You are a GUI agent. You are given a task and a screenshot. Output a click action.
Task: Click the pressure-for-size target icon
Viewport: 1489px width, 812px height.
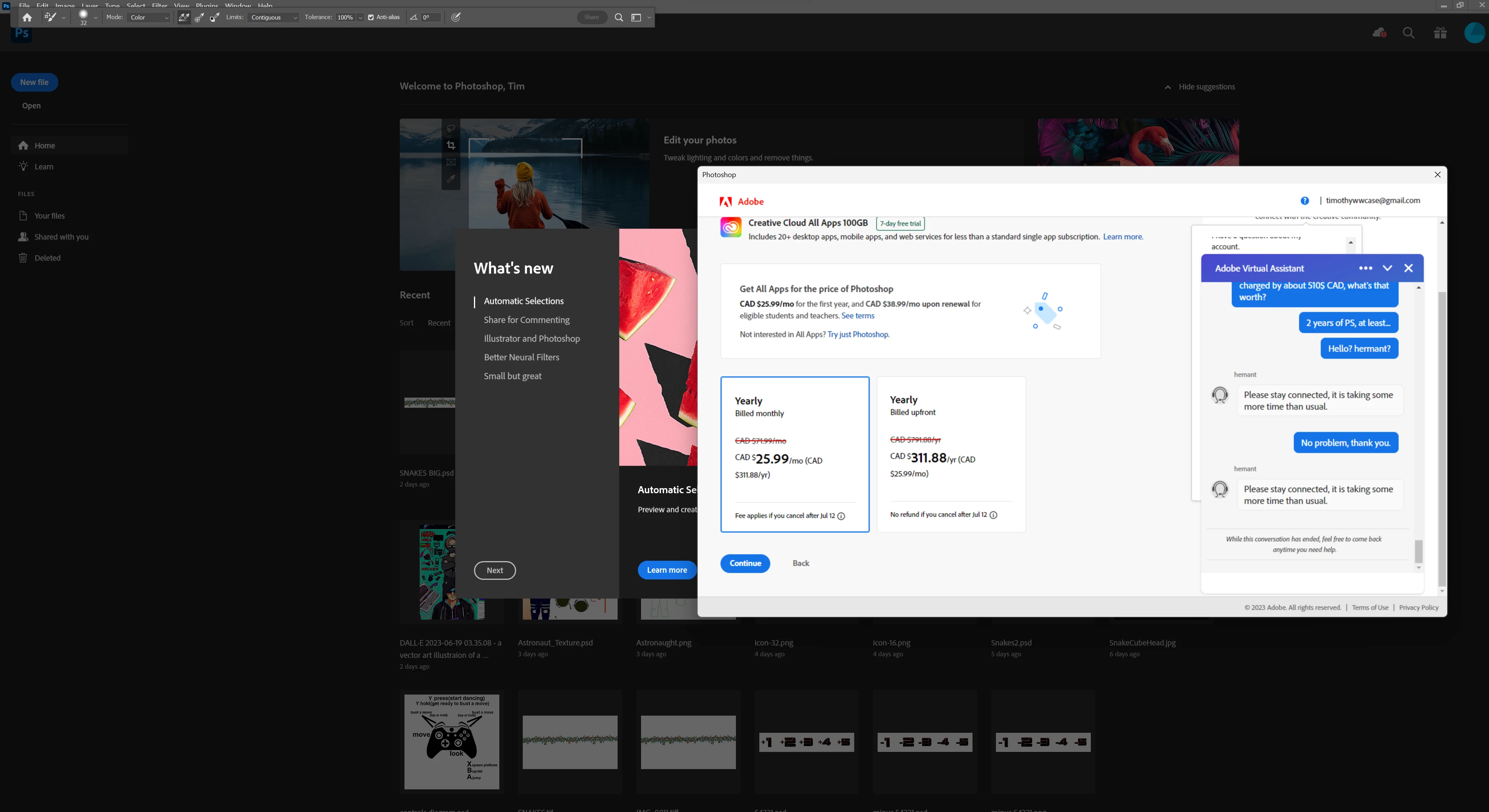point(456,17)
